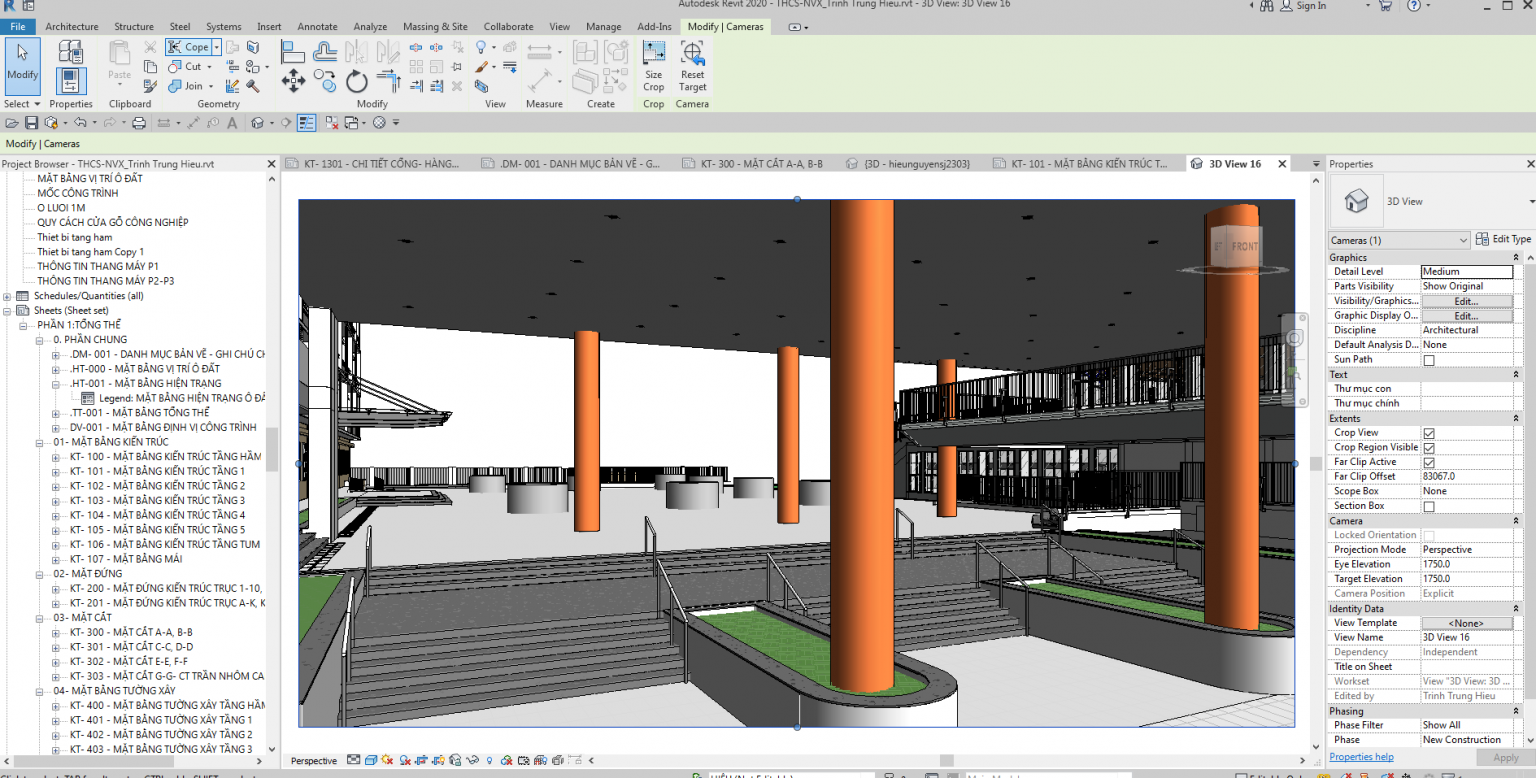Click the Edit Type button
Image resolution: width=1536 pixels, height=778 pixels.
click(1503, 238)
